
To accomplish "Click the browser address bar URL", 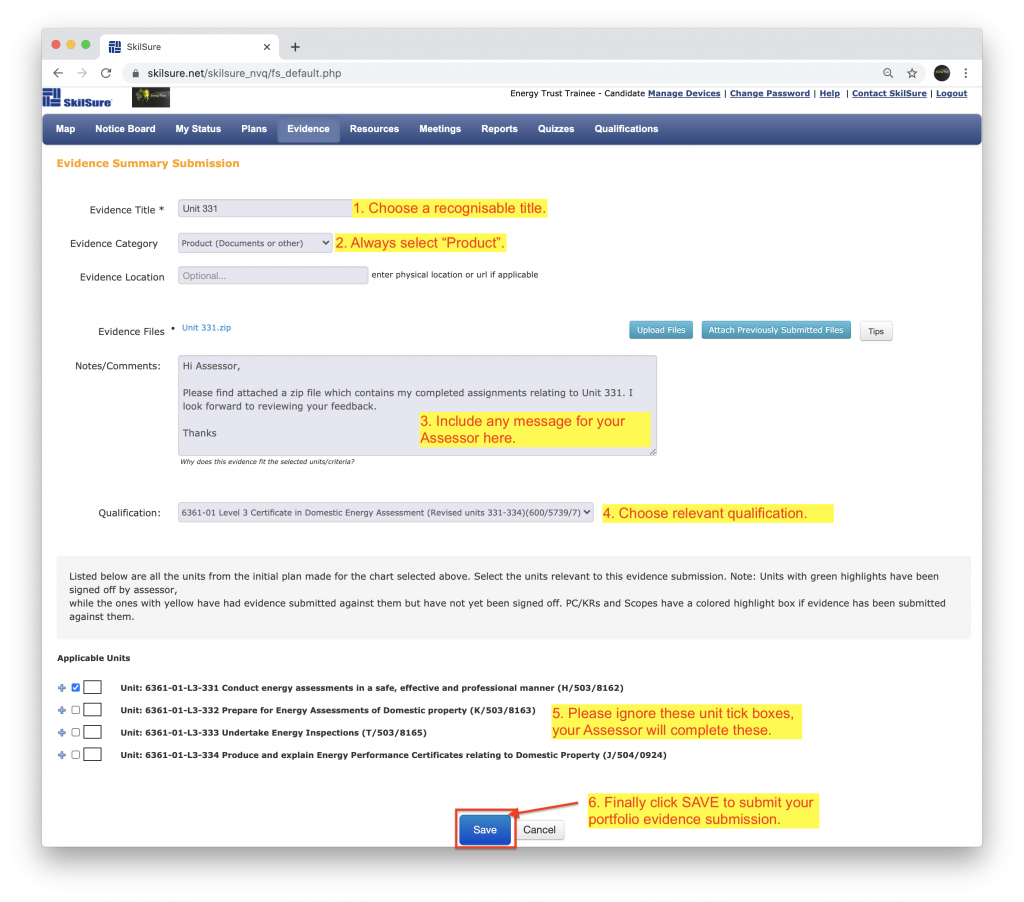I will (244, 73).
